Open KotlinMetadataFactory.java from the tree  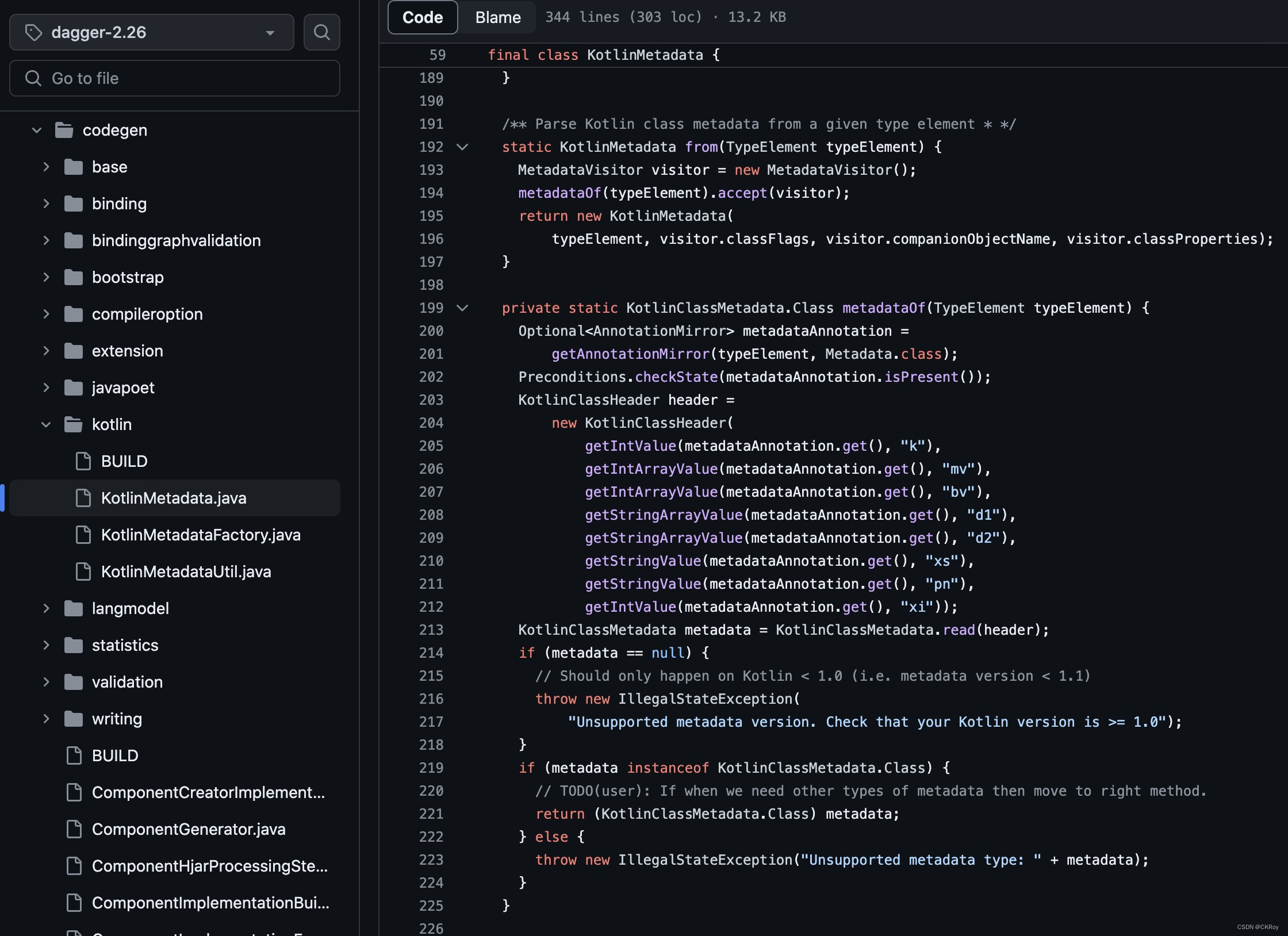pyautogui.click(x=201, y=535)
